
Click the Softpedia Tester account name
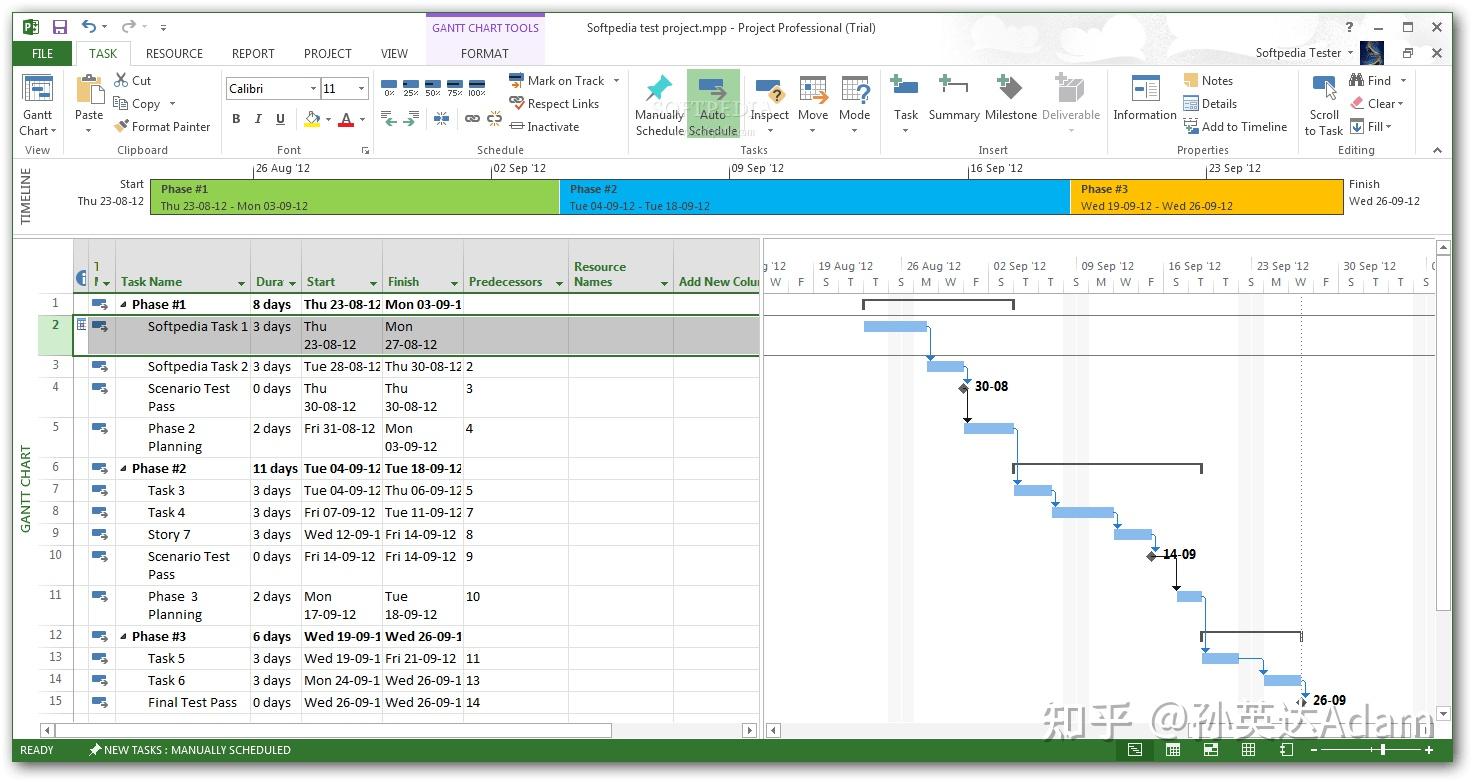click(1298, 53)
